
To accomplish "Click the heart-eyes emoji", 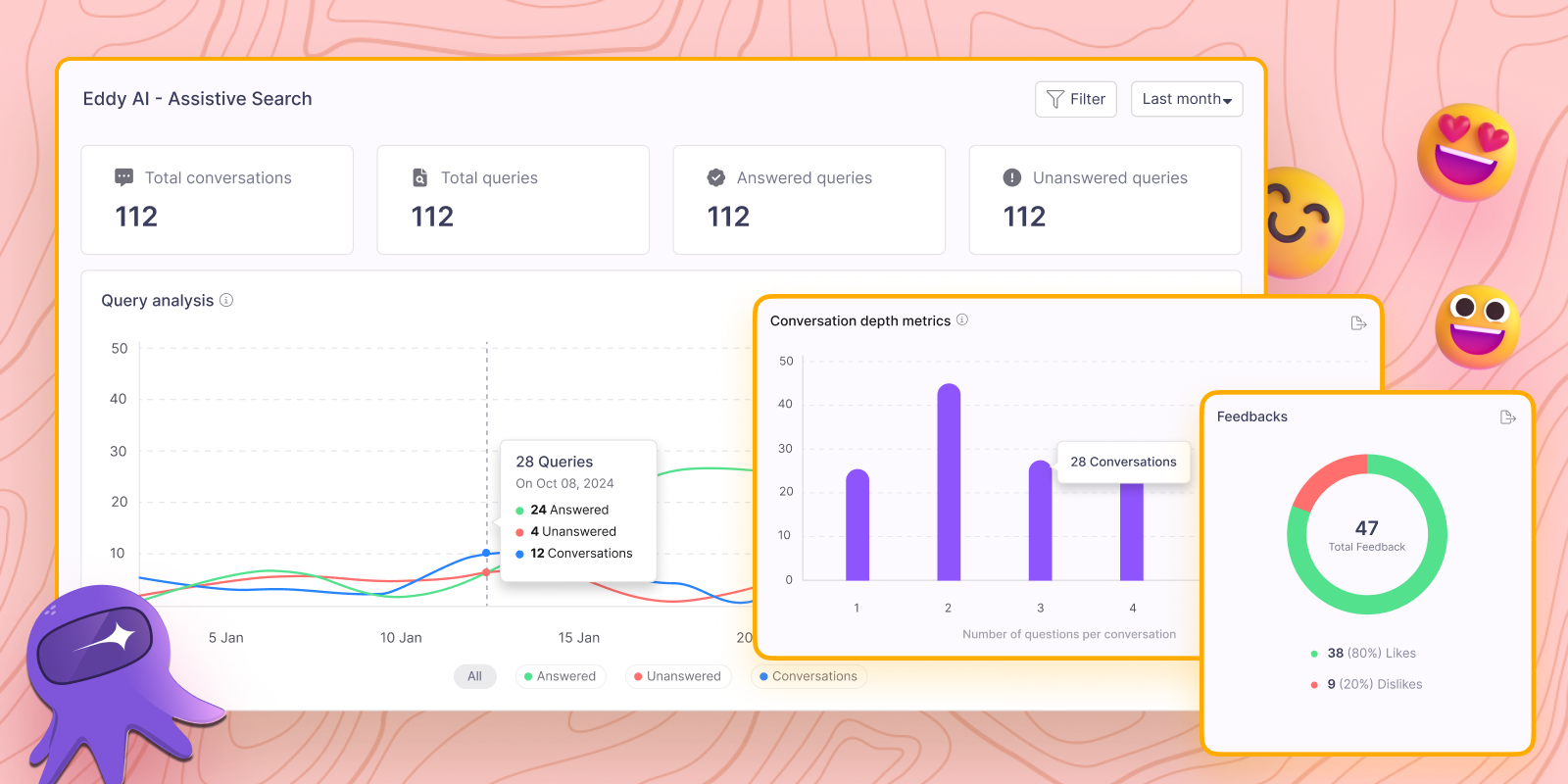I will [1466, 152].
